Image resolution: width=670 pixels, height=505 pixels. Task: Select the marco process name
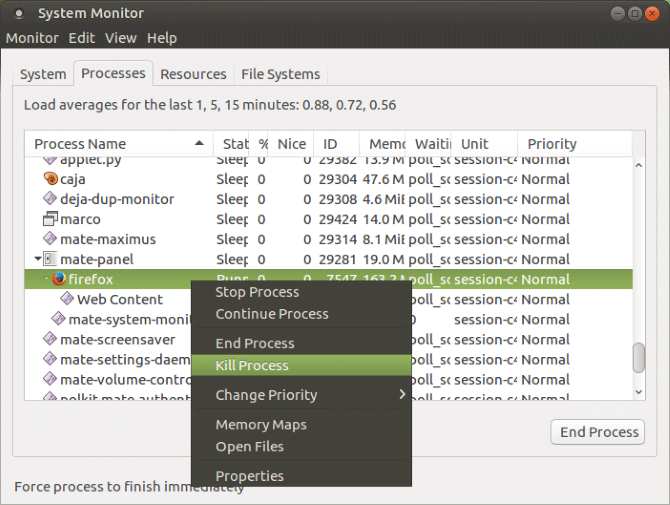(x=80, y=219)
